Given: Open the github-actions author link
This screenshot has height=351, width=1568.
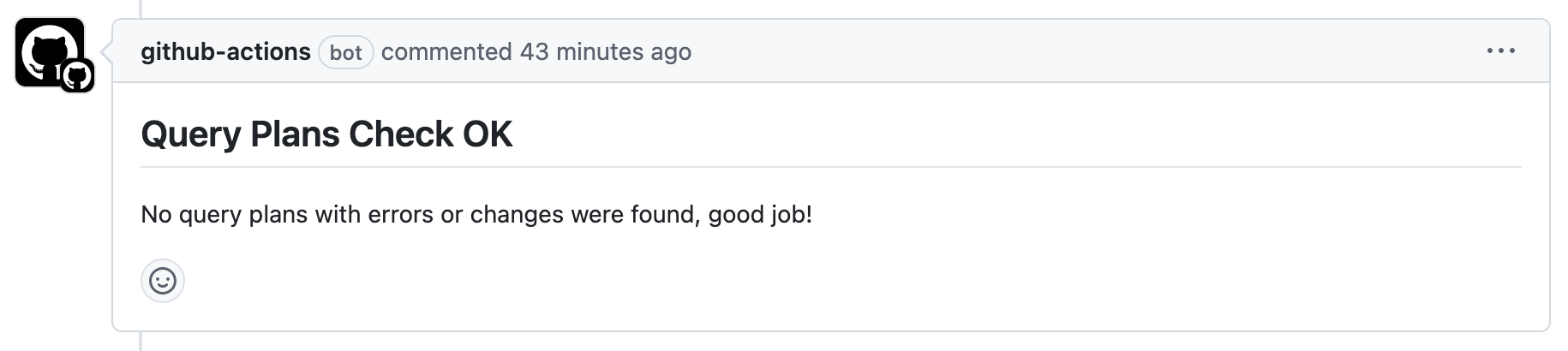Looking at the screenshot, I should [225, 52].
